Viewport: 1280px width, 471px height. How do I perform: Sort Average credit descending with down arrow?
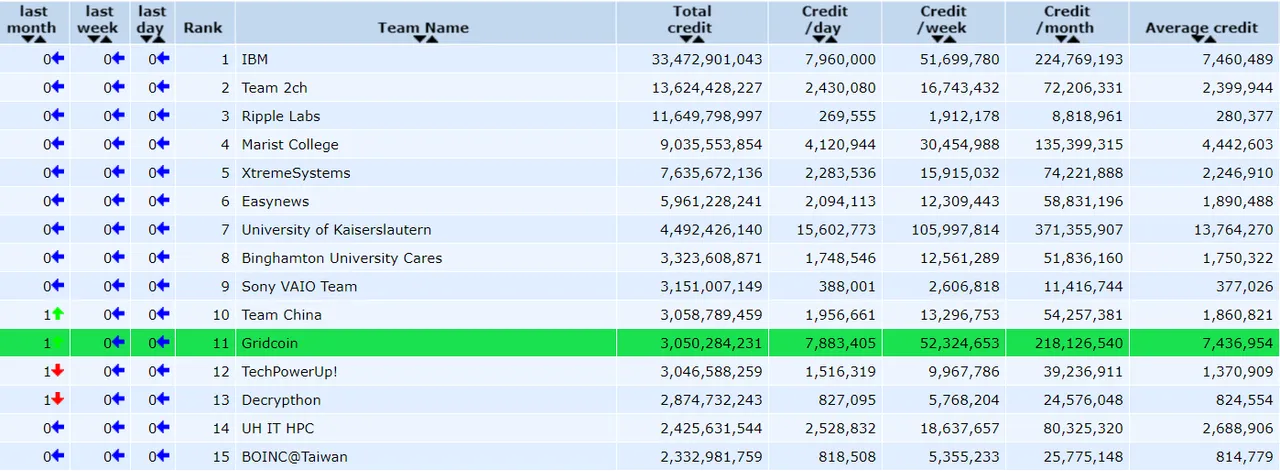point(1197,39)
